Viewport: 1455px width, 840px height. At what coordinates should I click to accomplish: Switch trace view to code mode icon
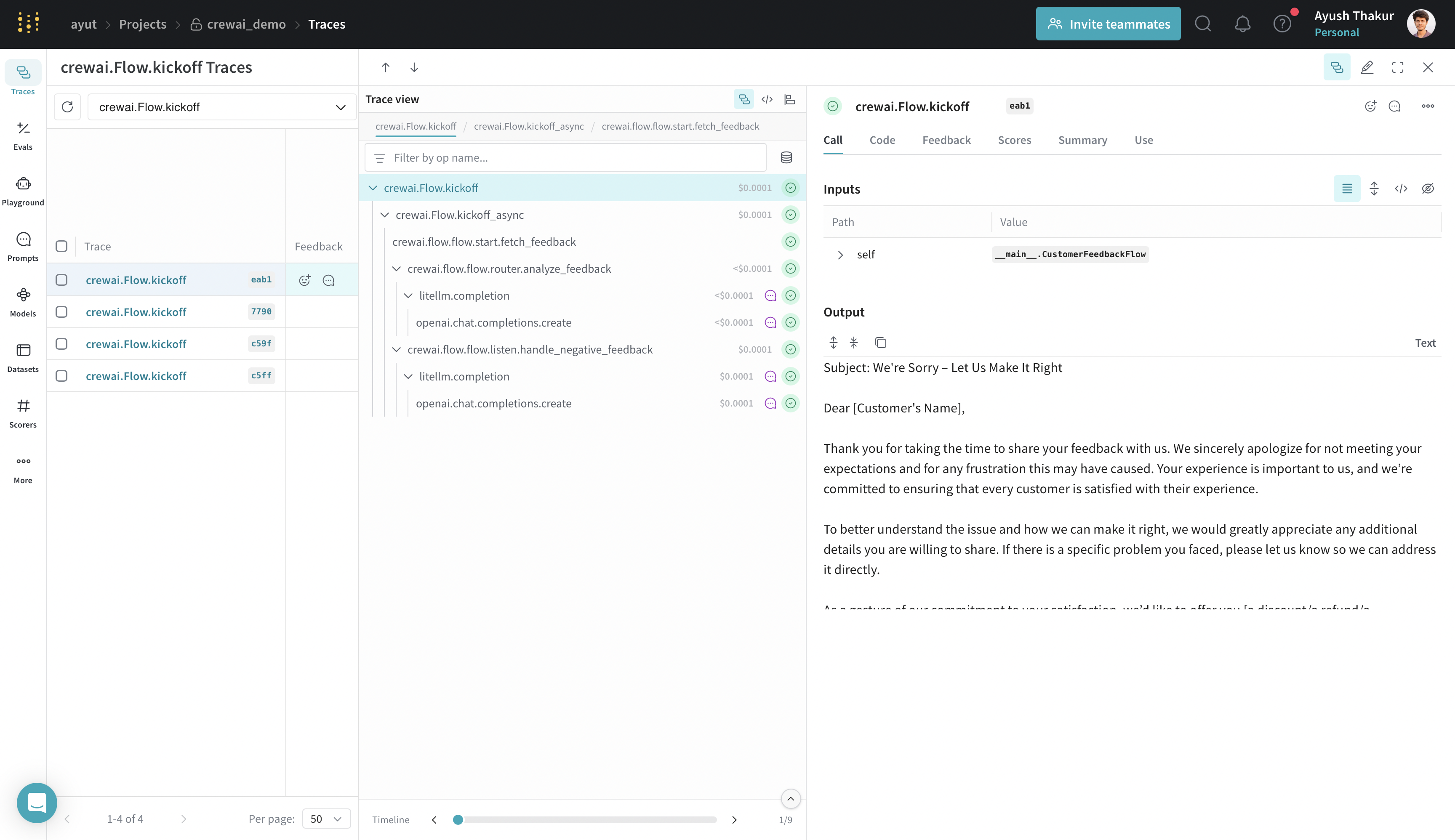click(767, 99)
